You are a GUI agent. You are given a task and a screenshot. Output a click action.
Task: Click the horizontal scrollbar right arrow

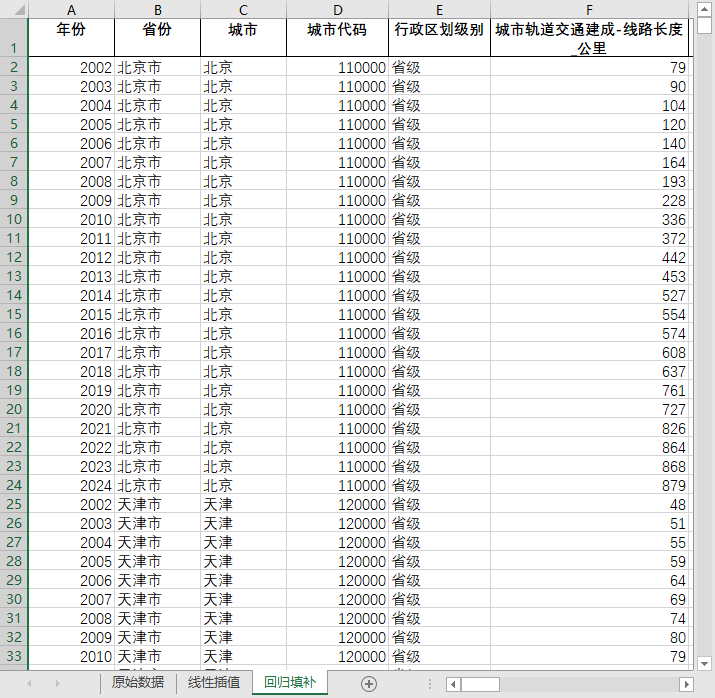click(686, 684)
